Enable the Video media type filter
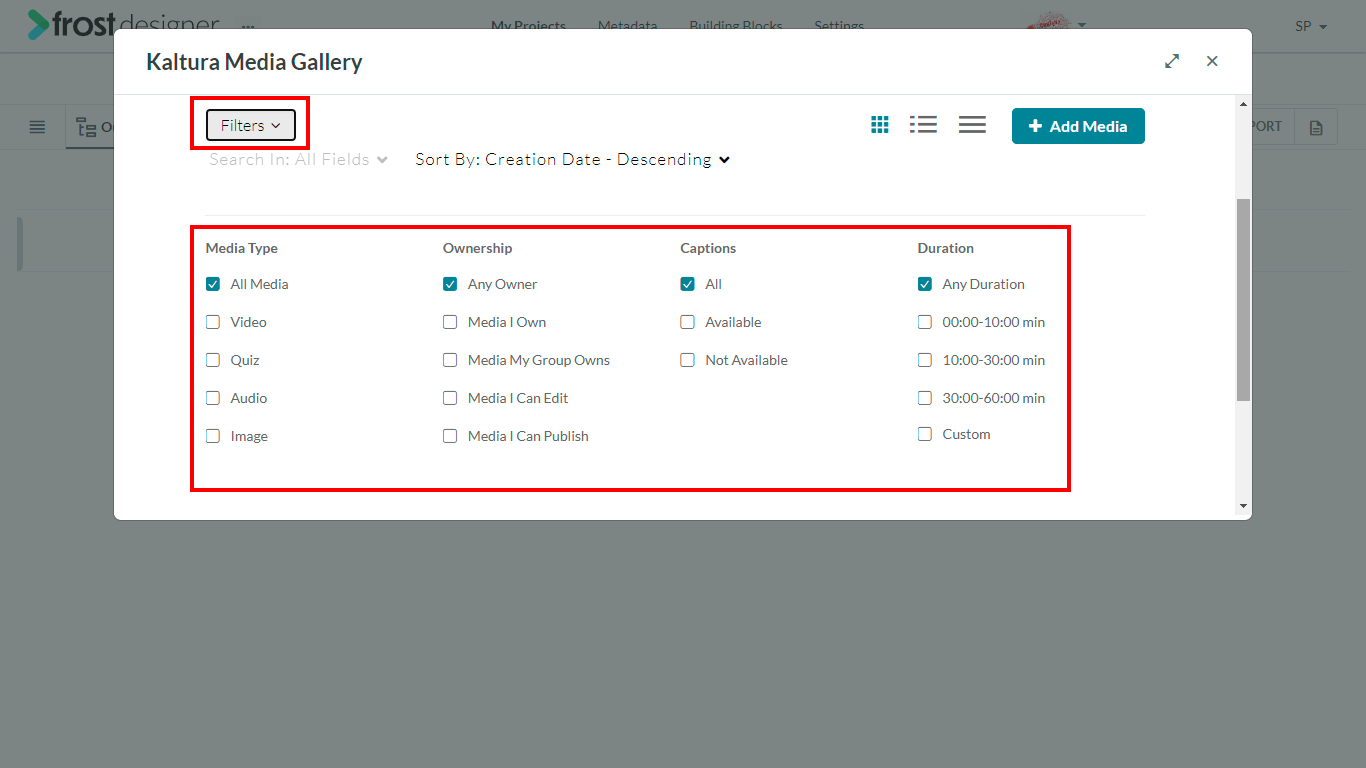Viewport: 1366px width, 768px height. click(x=212, y=321)
